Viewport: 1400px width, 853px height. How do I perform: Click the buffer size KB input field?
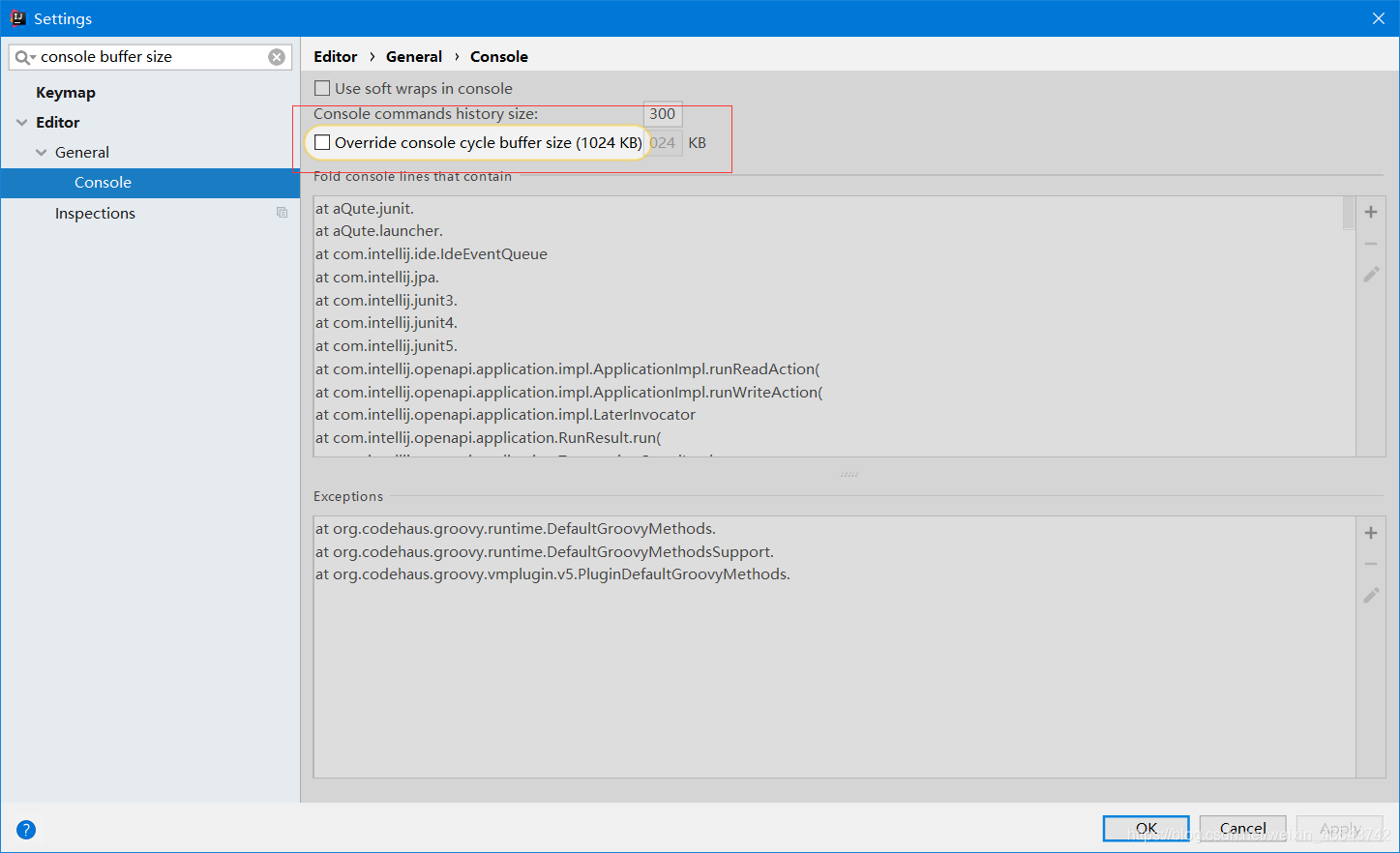(666, 143)
